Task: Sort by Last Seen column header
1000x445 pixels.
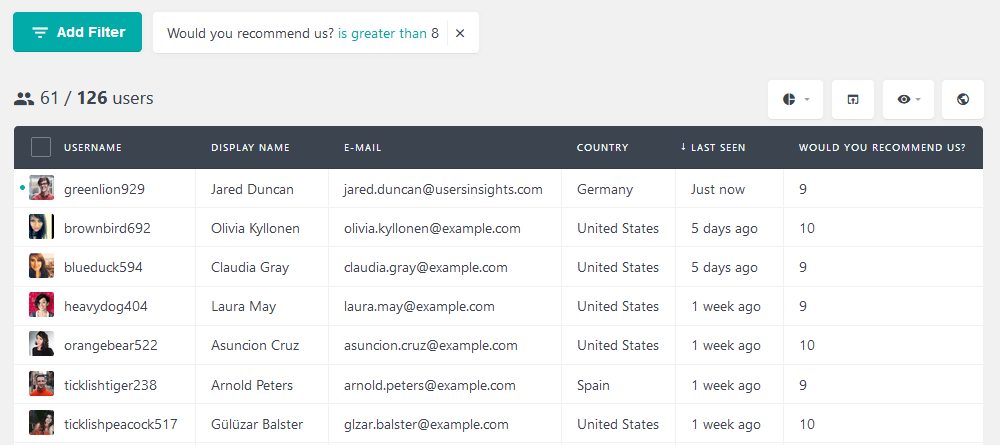Action: click(x=712, y=147)
